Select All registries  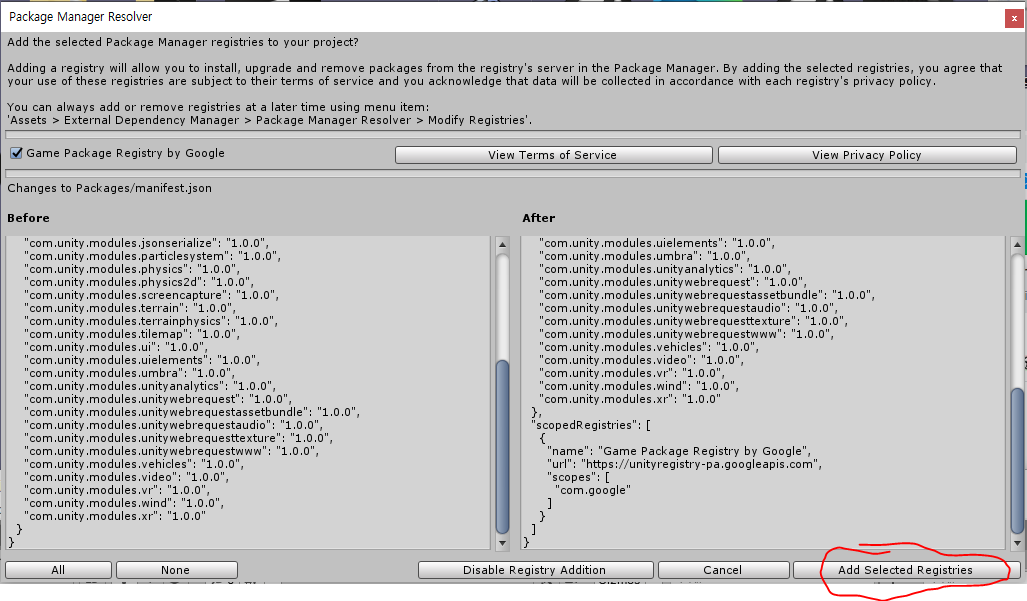coord(58,570)
